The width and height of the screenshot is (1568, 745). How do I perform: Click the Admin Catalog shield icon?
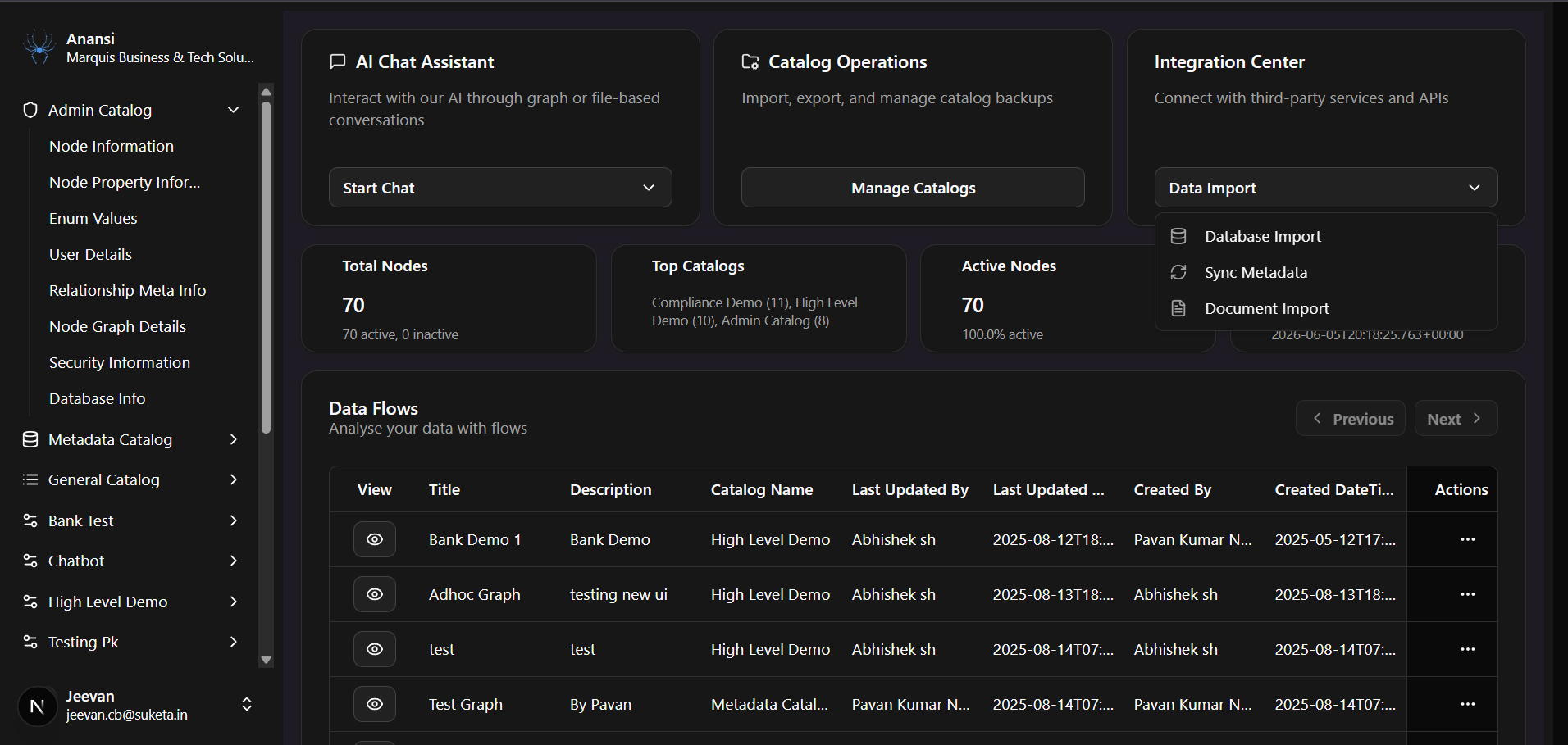tap(30, 110)
